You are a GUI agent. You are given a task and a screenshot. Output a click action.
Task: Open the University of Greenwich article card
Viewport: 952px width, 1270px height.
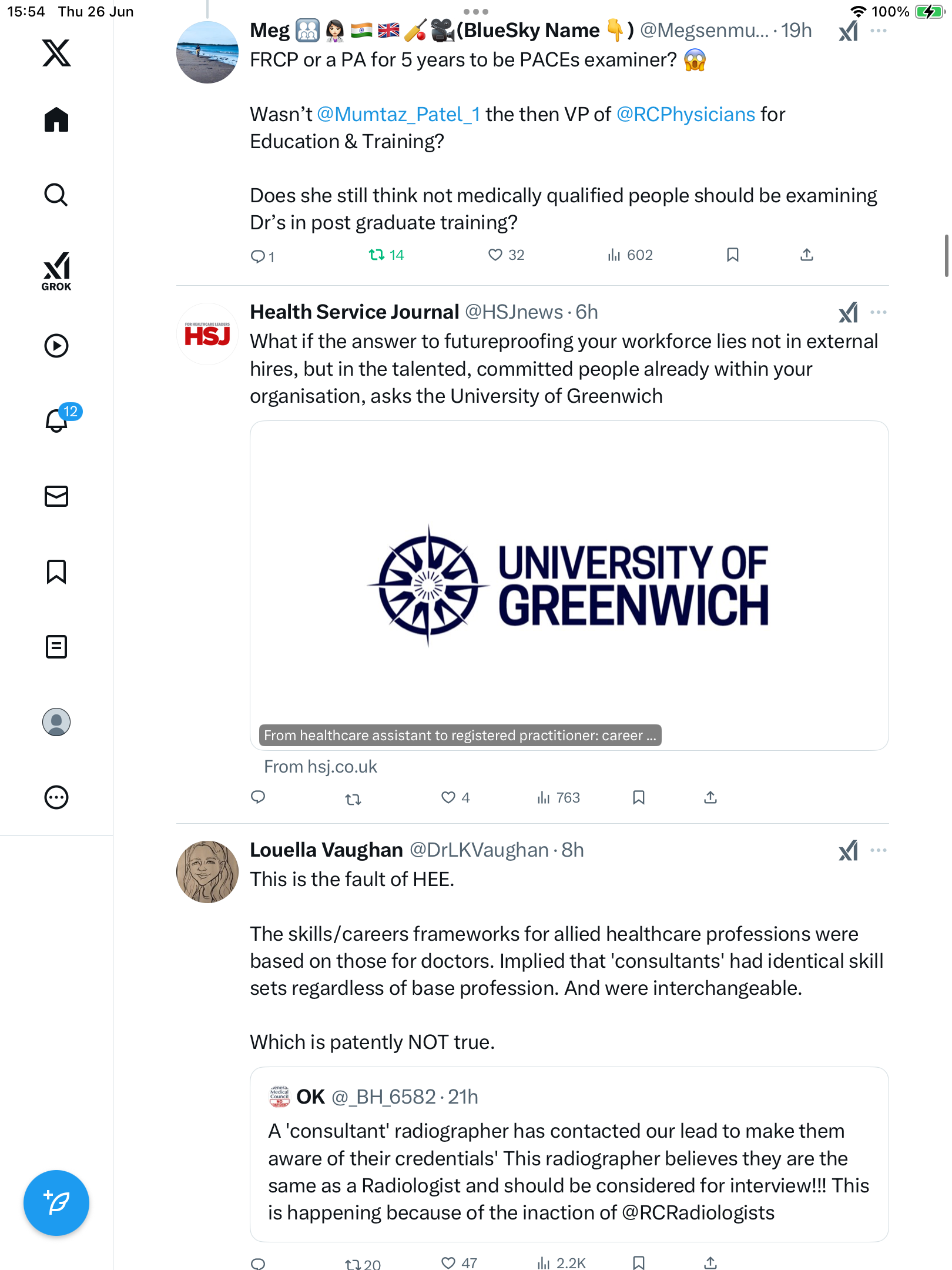point(569,586)
